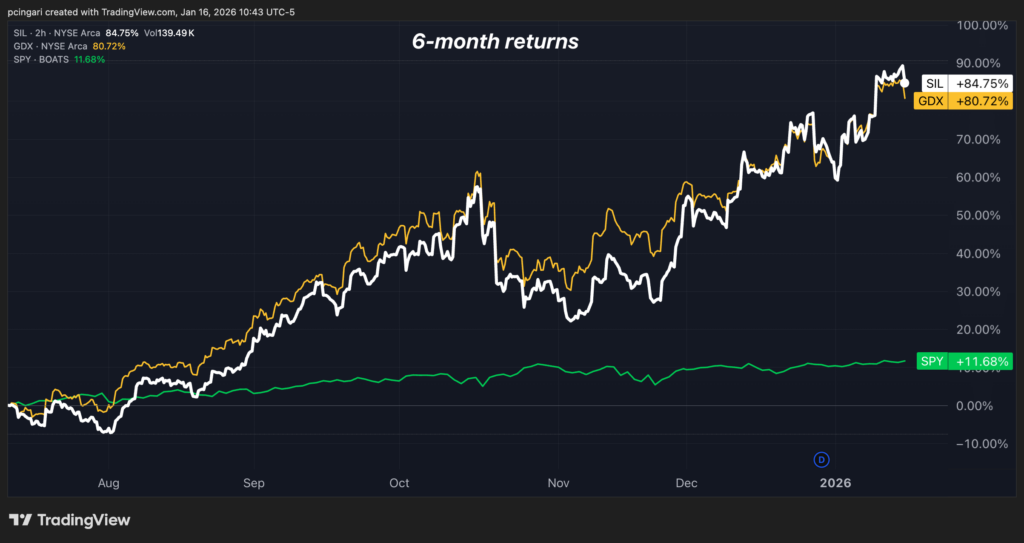This screenshot has width=1024, height=543.
Task: Click the blue dividend D marker
Action: coord(821,459)
